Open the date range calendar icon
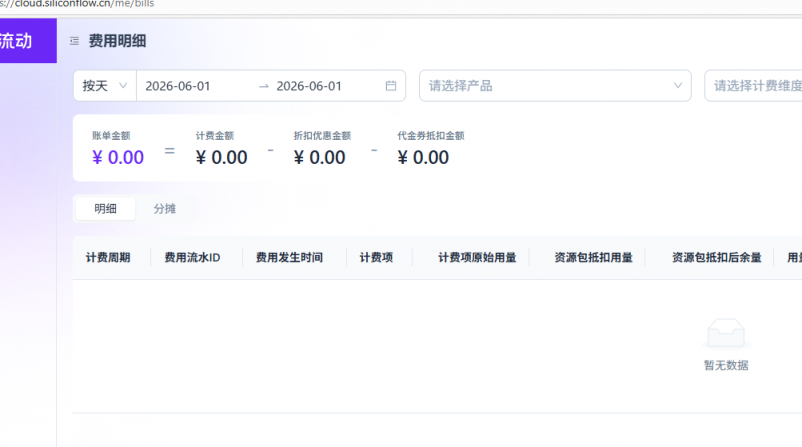This screenshot has height=447, width=802. click(x=391, y=86)
